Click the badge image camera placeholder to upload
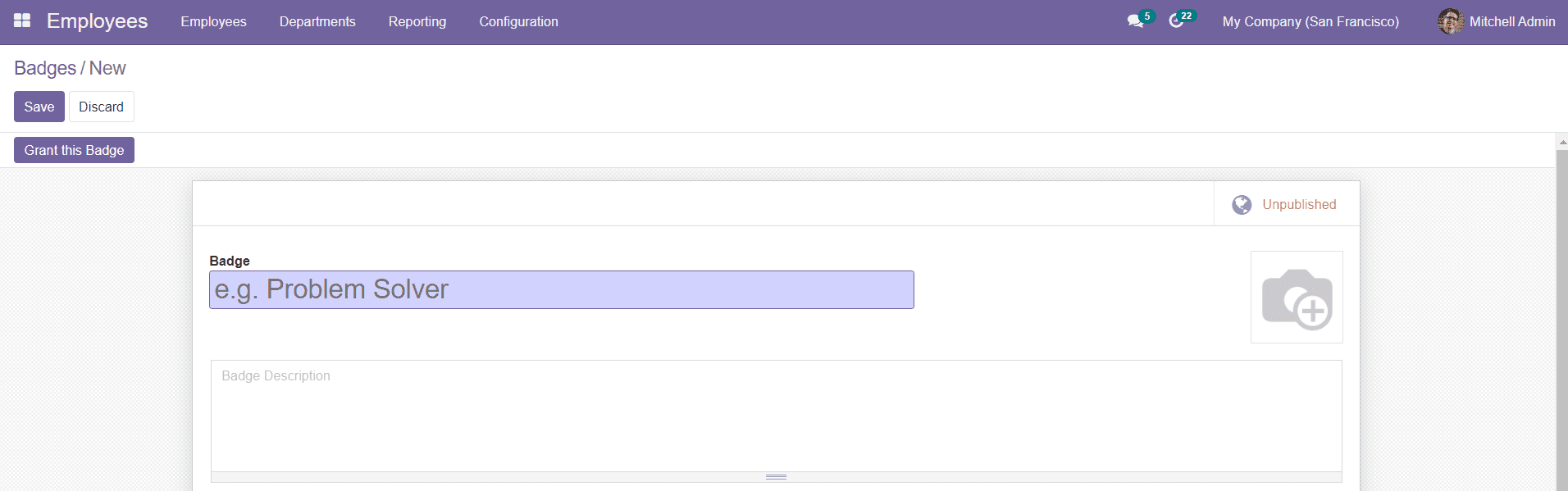This screenshot has height=491, width=1568. 1297,297
